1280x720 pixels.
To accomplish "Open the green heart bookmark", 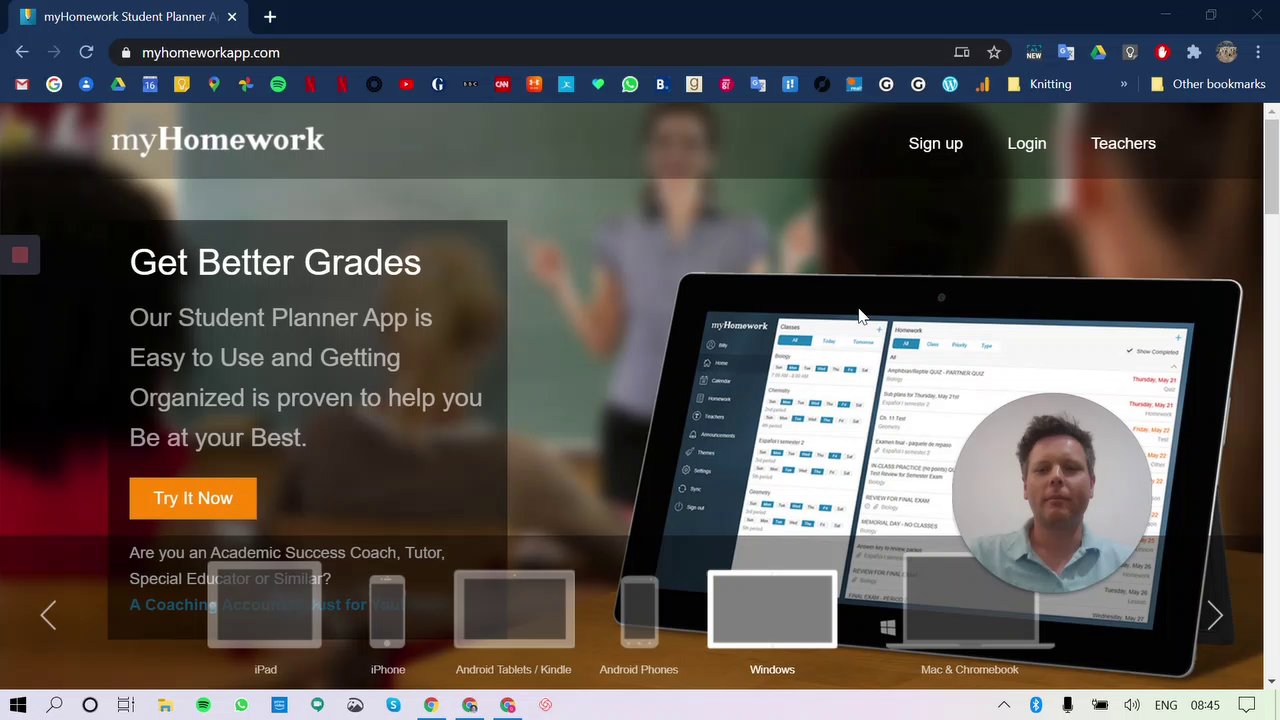I will [598, 84].
